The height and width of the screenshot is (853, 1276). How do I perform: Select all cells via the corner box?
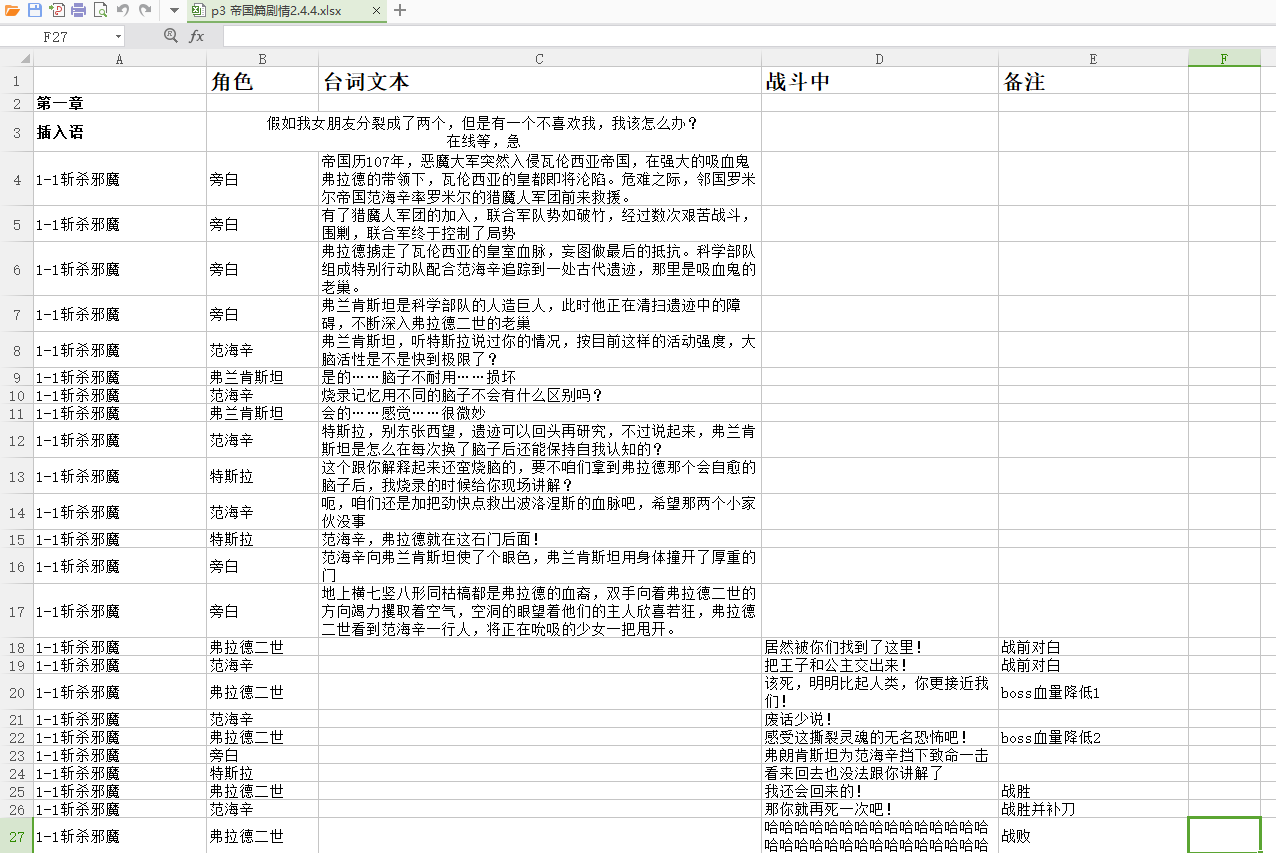[17, 58]
